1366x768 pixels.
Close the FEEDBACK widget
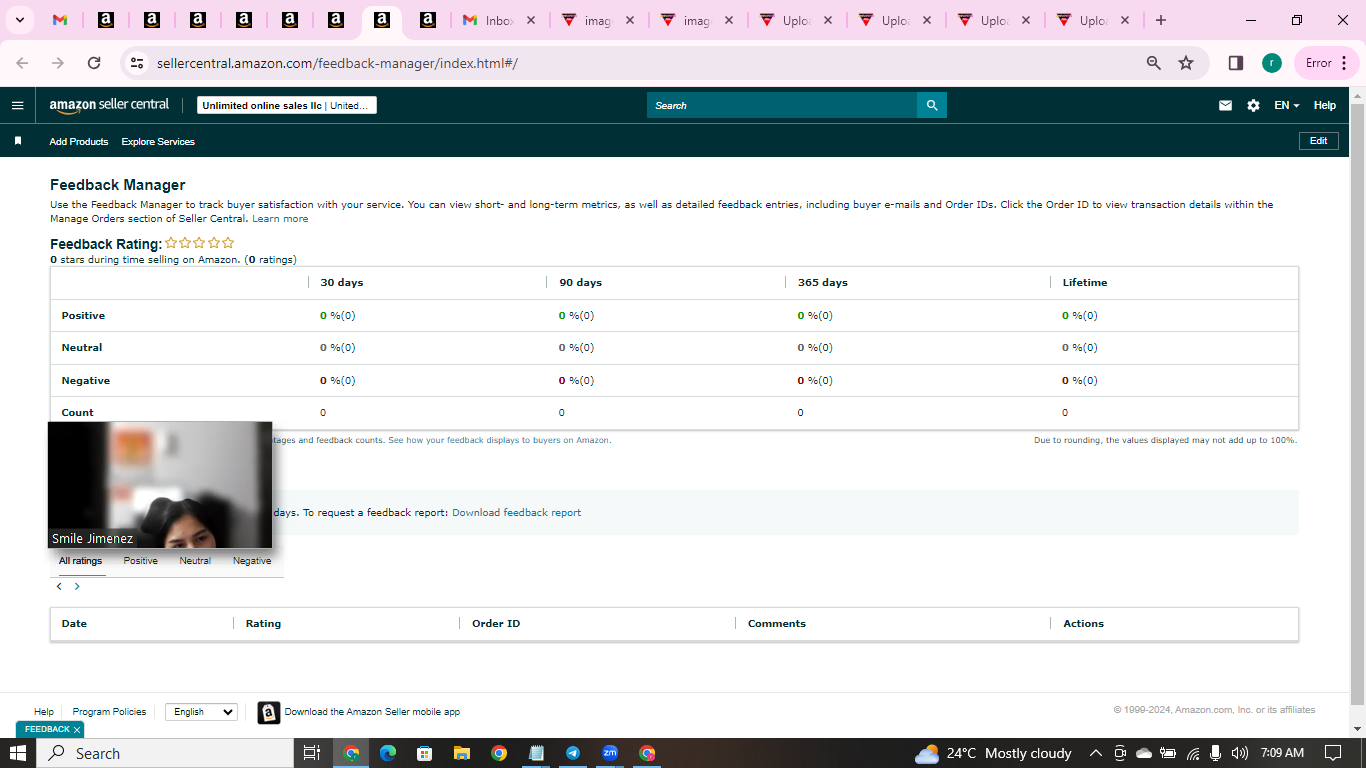[x=77, y=730]
